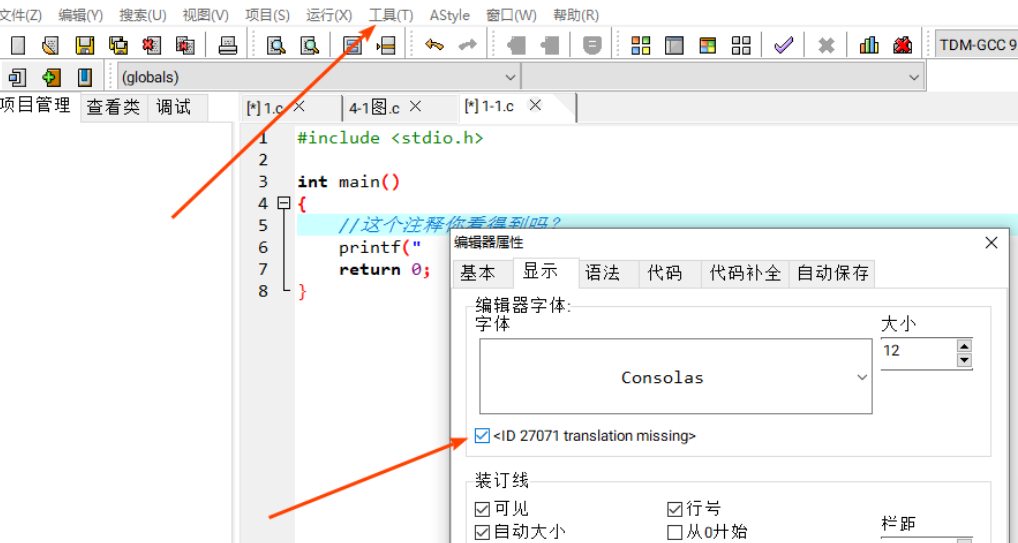This screenshot has width=1018, height=543.
Task: Open the 文件 menu
Action: pos(21,15)
